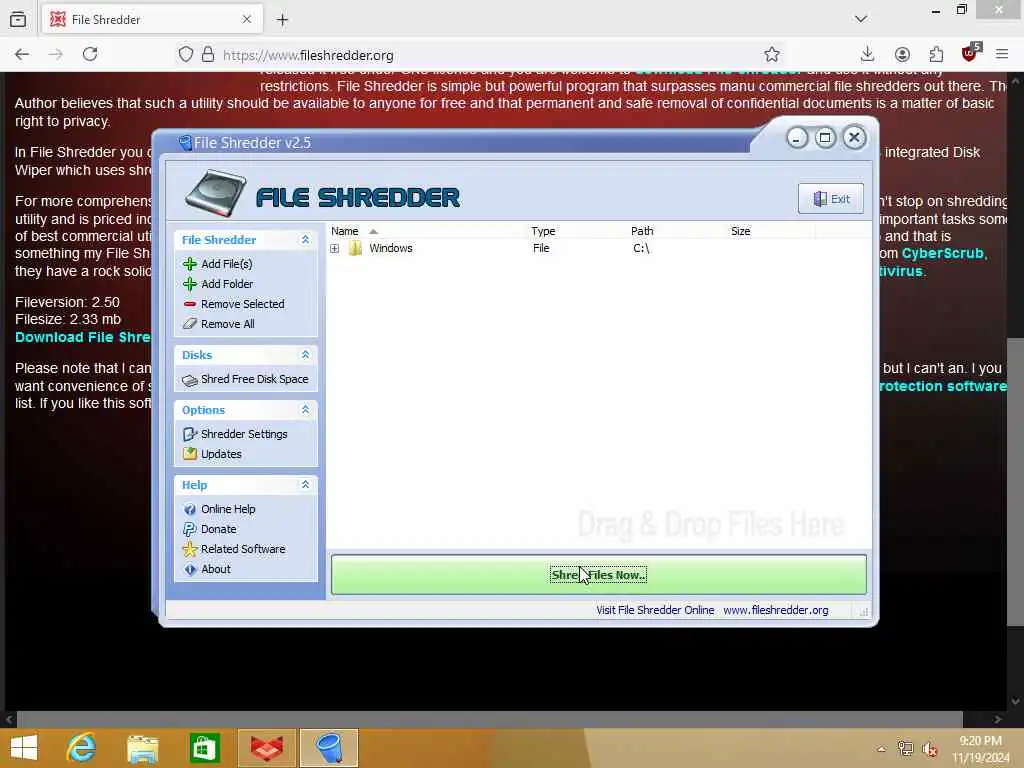Collapse the Help sidebar section
Image resolution: width=1024 pixels, height=768 pixels.
pos(305,485)
